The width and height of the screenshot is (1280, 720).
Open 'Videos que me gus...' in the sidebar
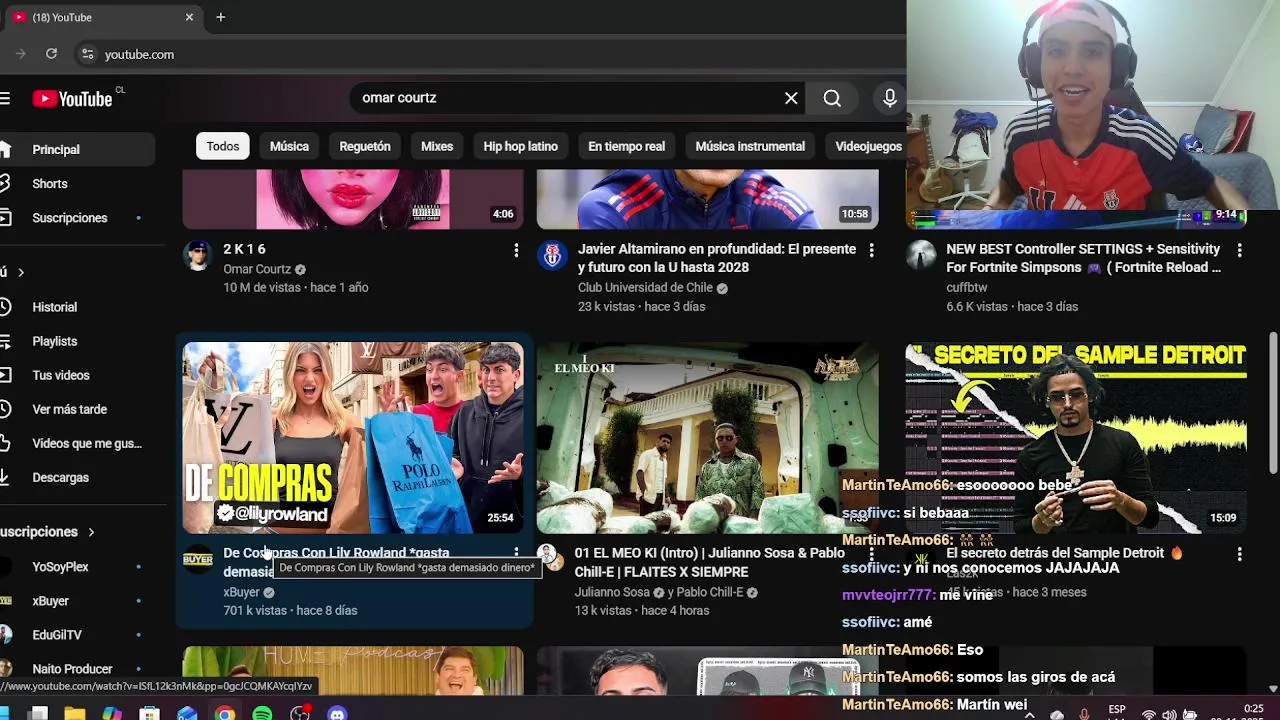[x=77, y=443]
